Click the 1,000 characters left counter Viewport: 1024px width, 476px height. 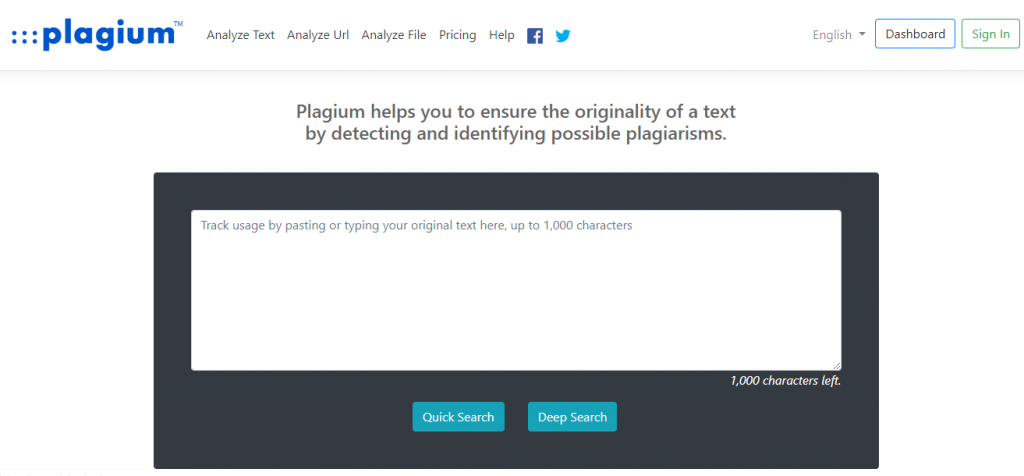785,381
